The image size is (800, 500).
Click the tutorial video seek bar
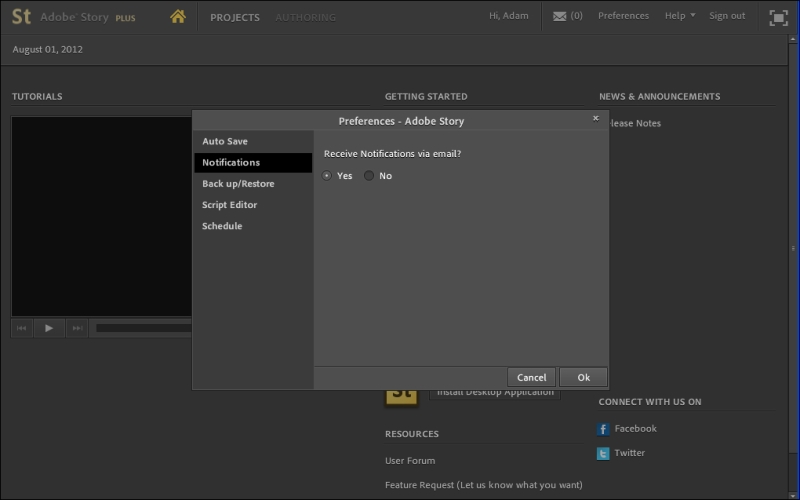[x=144, y=328]
